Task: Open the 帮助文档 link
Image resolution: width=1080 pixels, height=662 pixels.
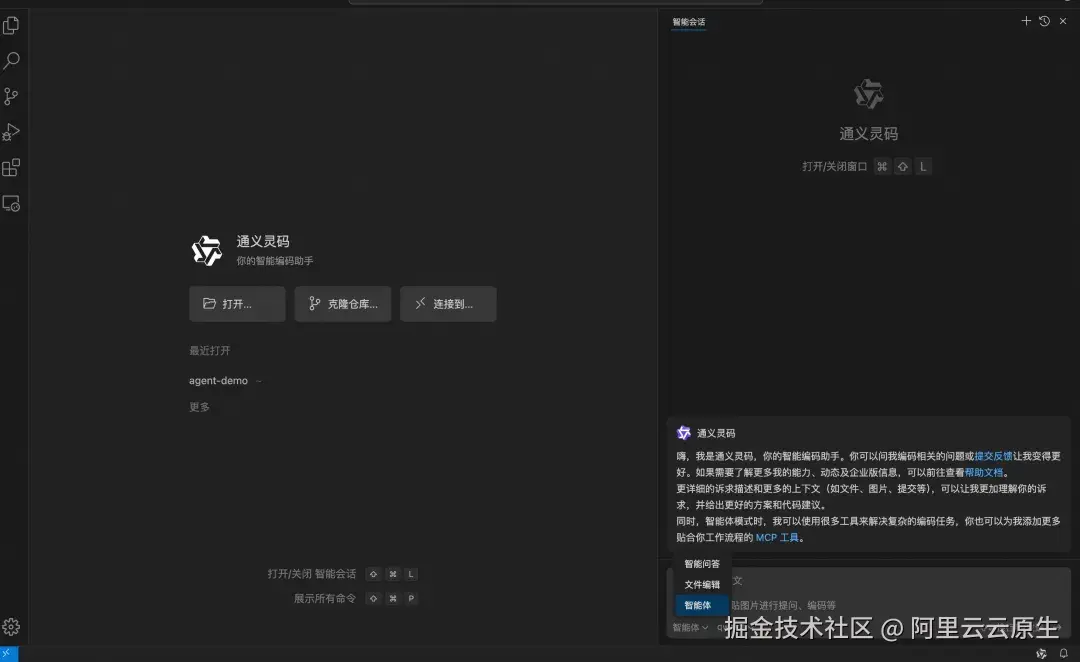Action: [x=983, y=471]
